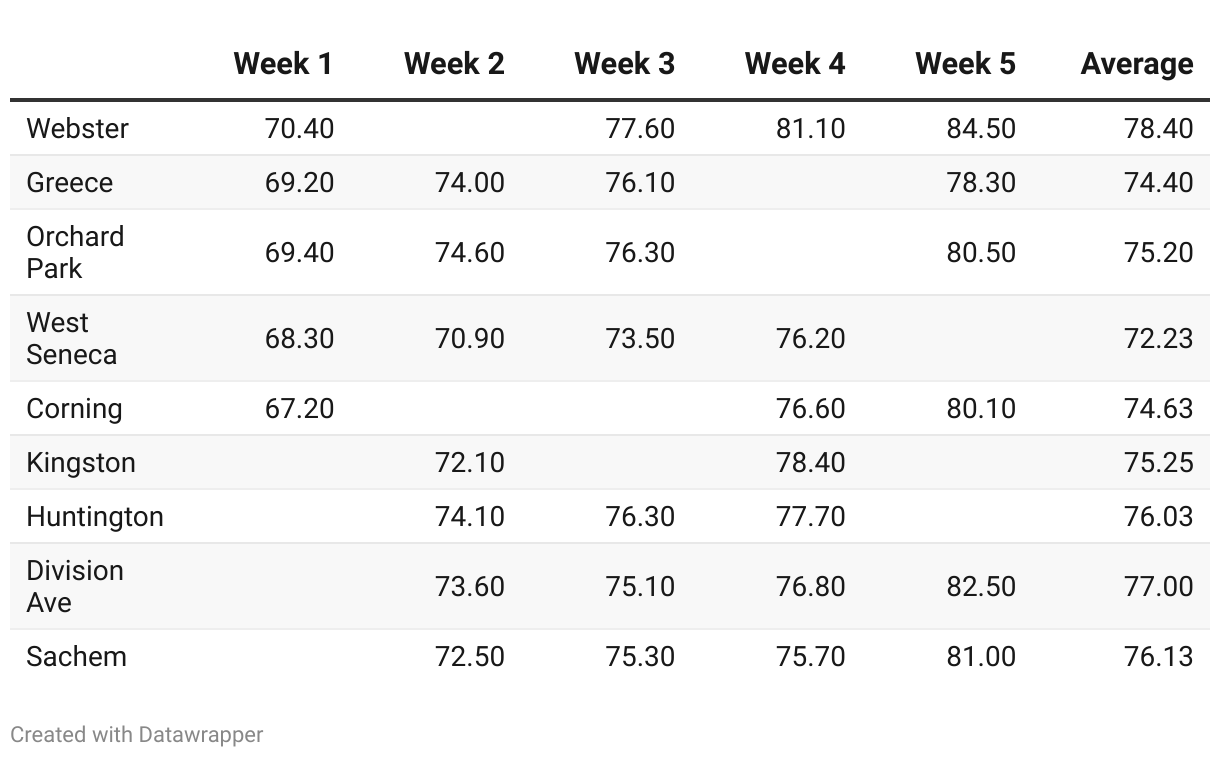Screen dimensions: 1220x758
Task: Sort by the Average column header
Action: [1137, 64]
